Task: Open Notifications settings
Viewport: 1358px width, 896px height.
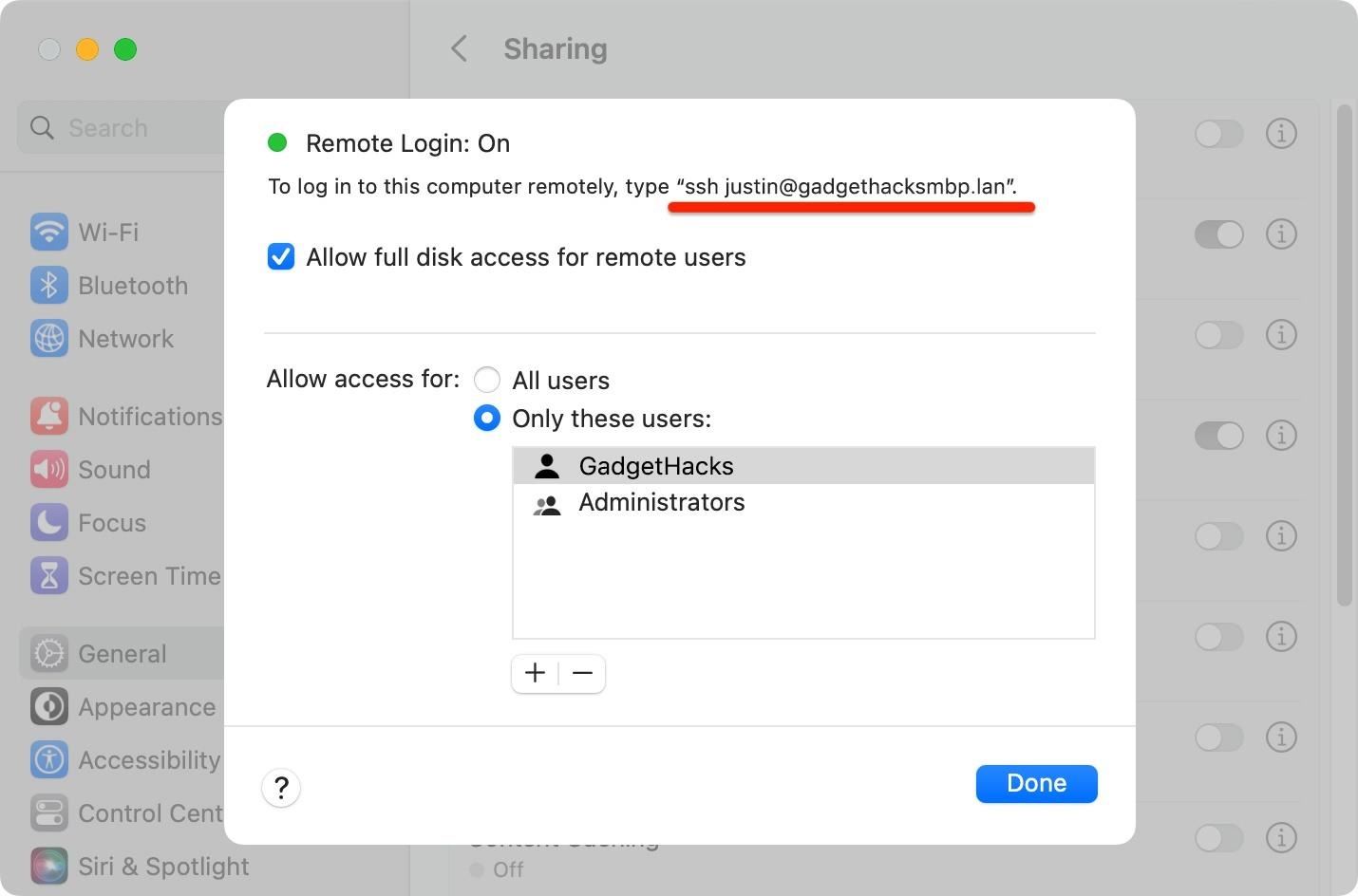Action: coord(149,416)
